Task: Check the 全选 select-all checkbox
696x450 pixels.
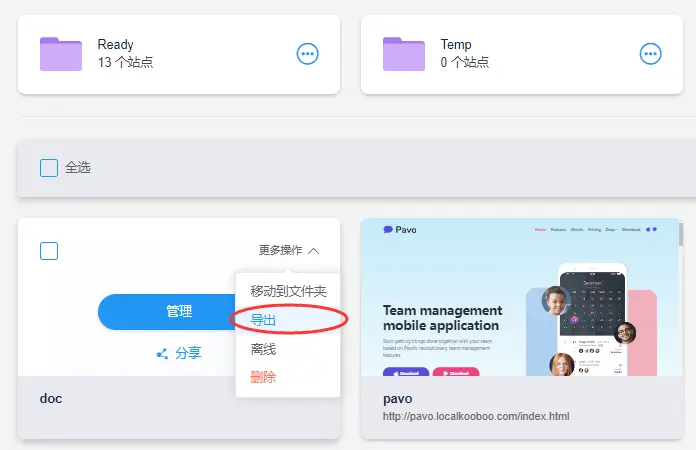Action: click(49, 168)
